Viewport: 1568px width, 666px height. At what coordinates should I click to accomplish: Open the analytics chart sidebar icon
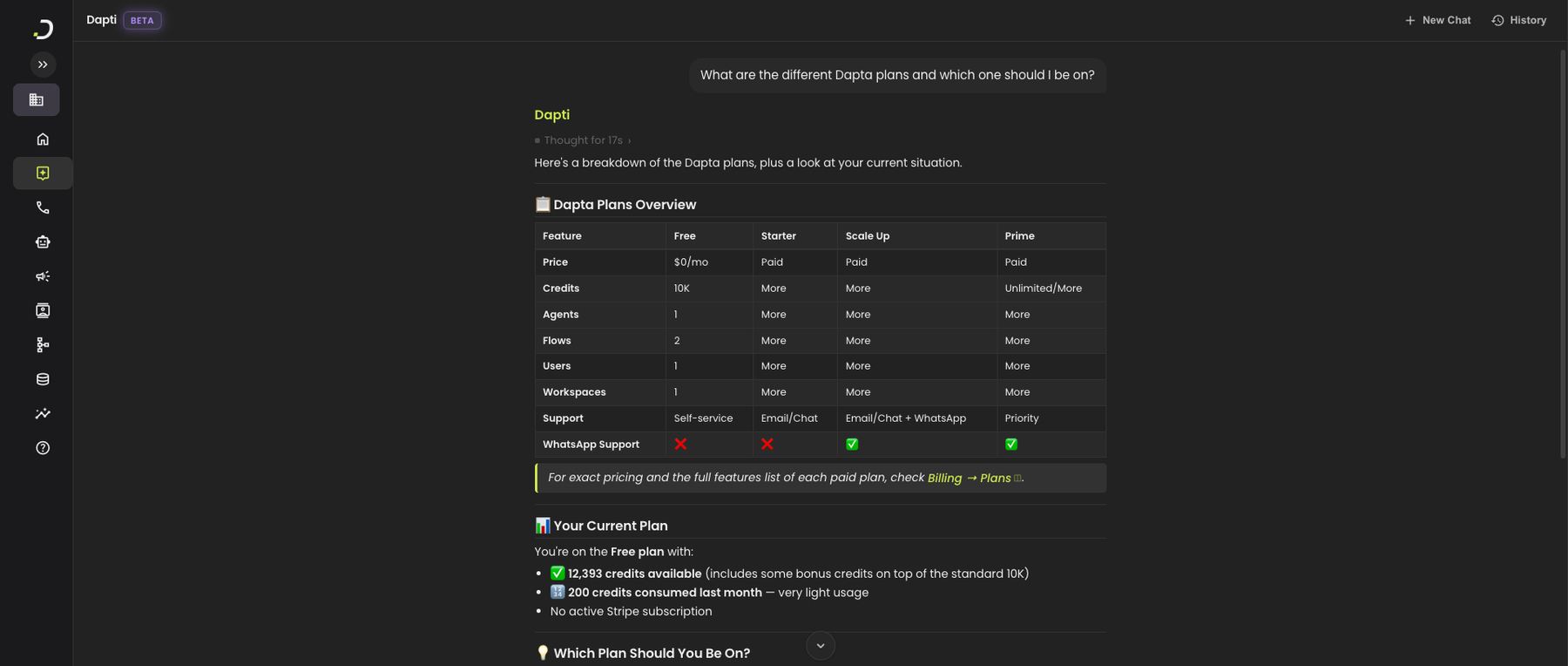[x=43, y=413]
